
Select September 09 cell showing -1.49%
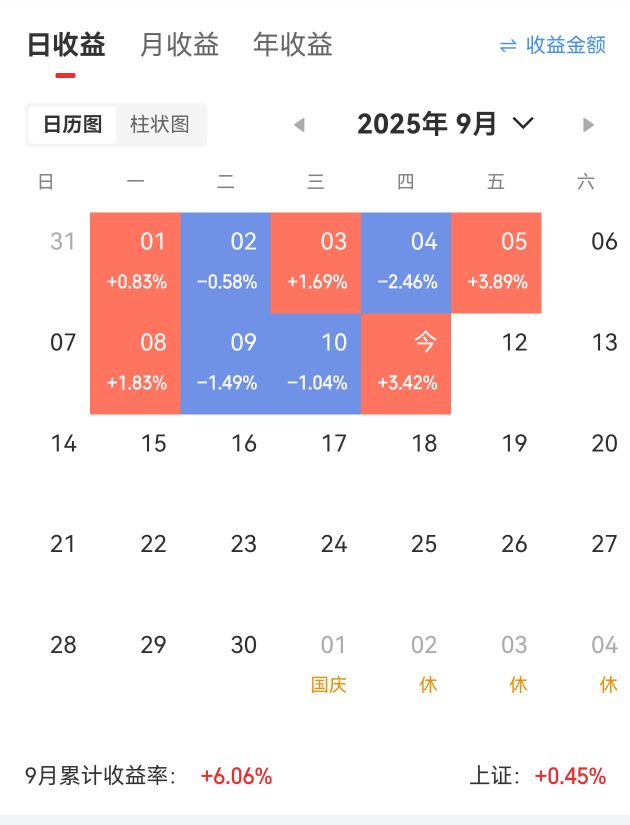(225, 364)
